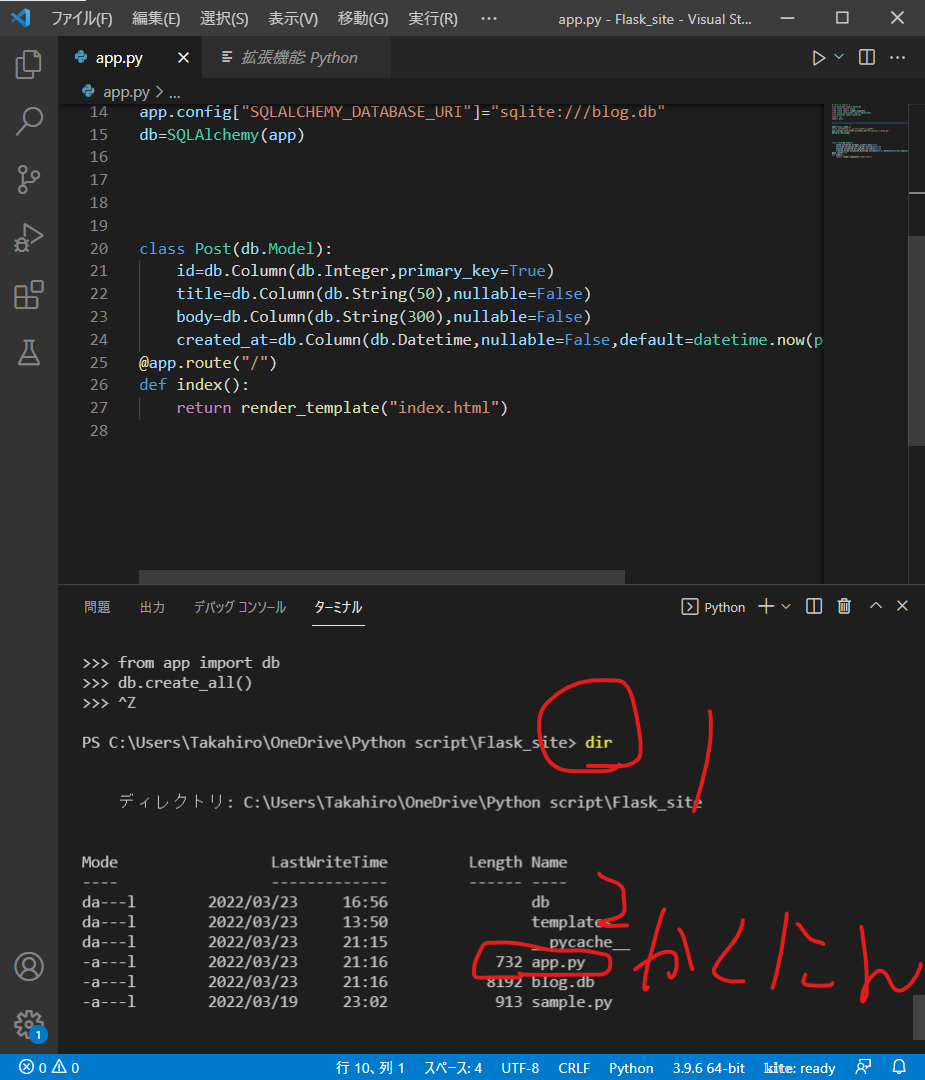The image size is (925, 1080).
Task: Click line 24 in the editor
Action: [x=400, y=339]
